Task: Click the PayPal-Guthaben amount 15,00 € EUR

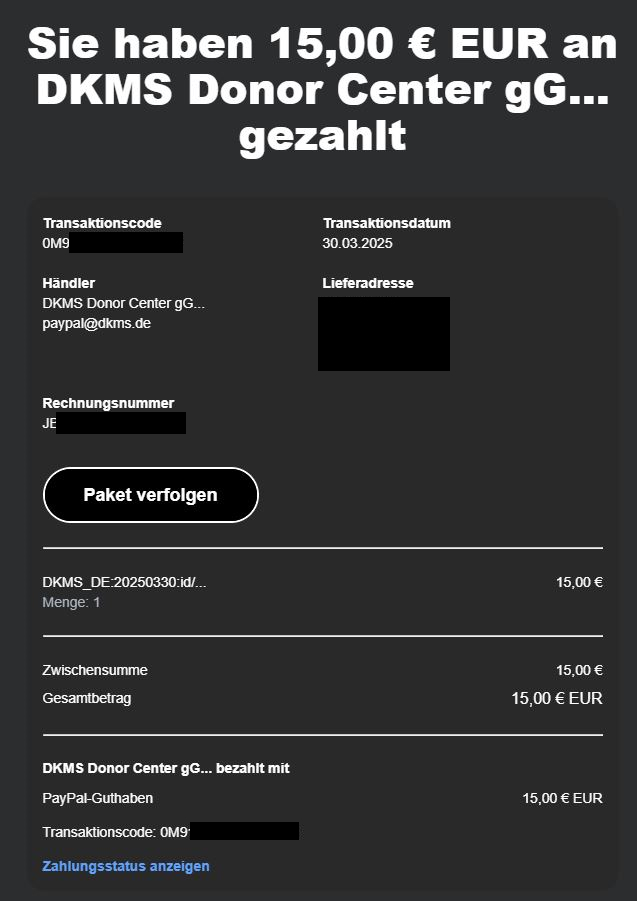Action: (562, 798)
